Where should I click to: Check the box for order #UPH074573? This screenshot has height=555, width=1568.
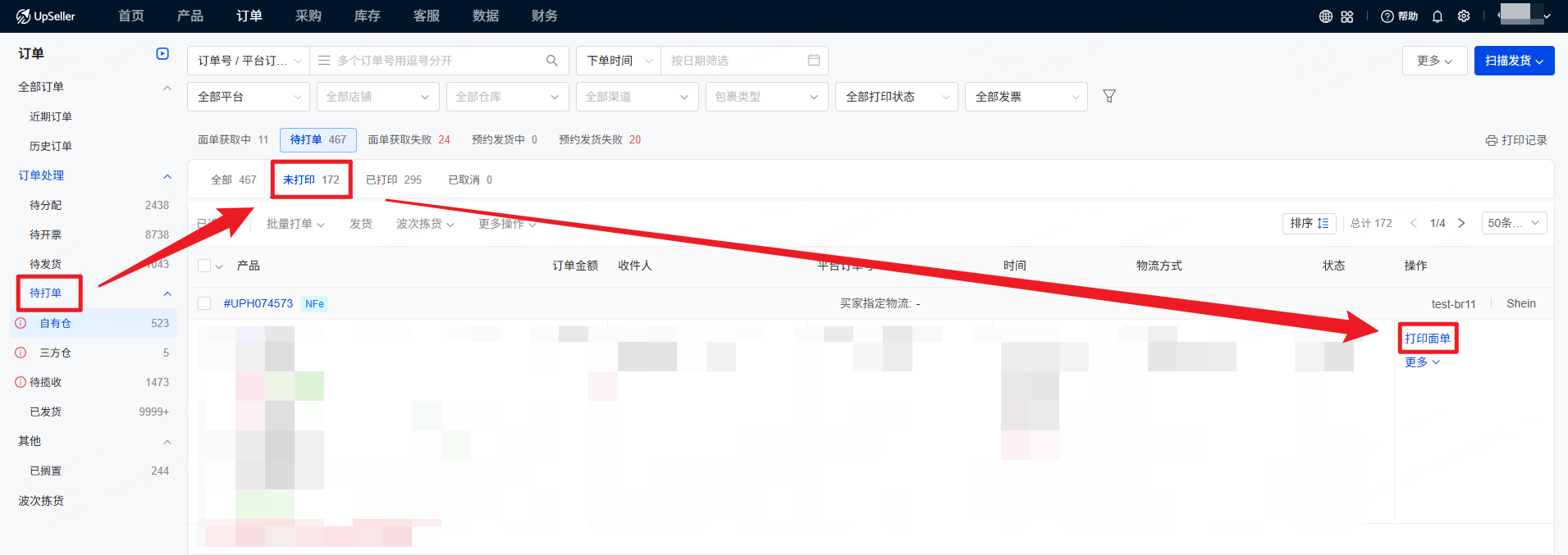[x=204, y=303]
